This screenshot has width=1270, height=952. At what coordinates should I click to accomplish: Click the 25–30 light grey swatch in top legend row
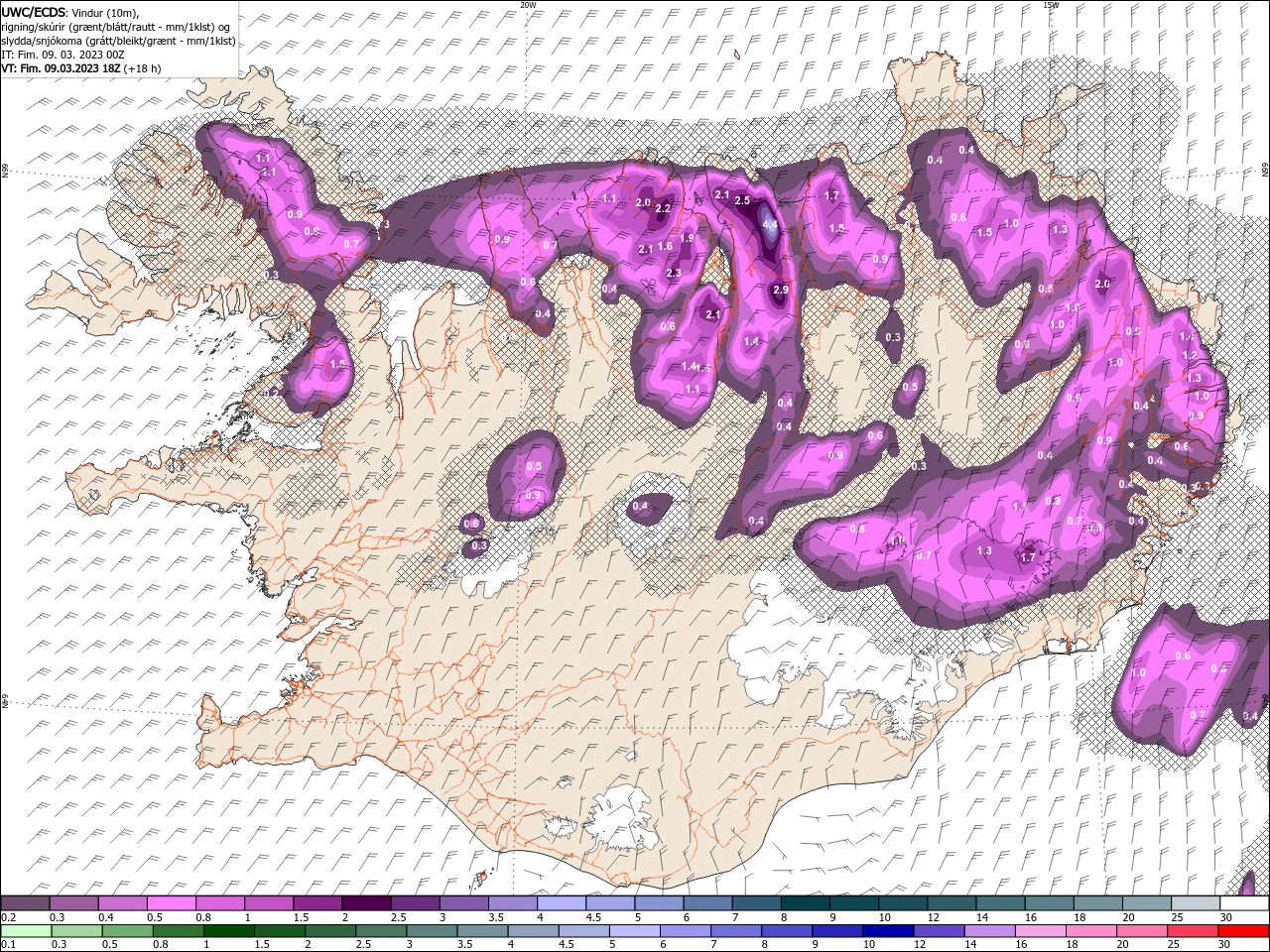[x=1196, y=903]
